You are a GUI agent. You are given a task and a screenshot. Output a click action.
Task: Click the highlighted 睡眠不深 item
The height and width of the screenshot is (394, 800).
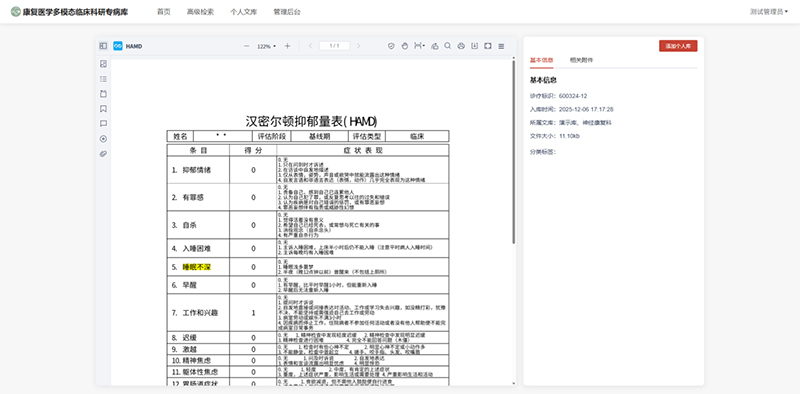197,267
